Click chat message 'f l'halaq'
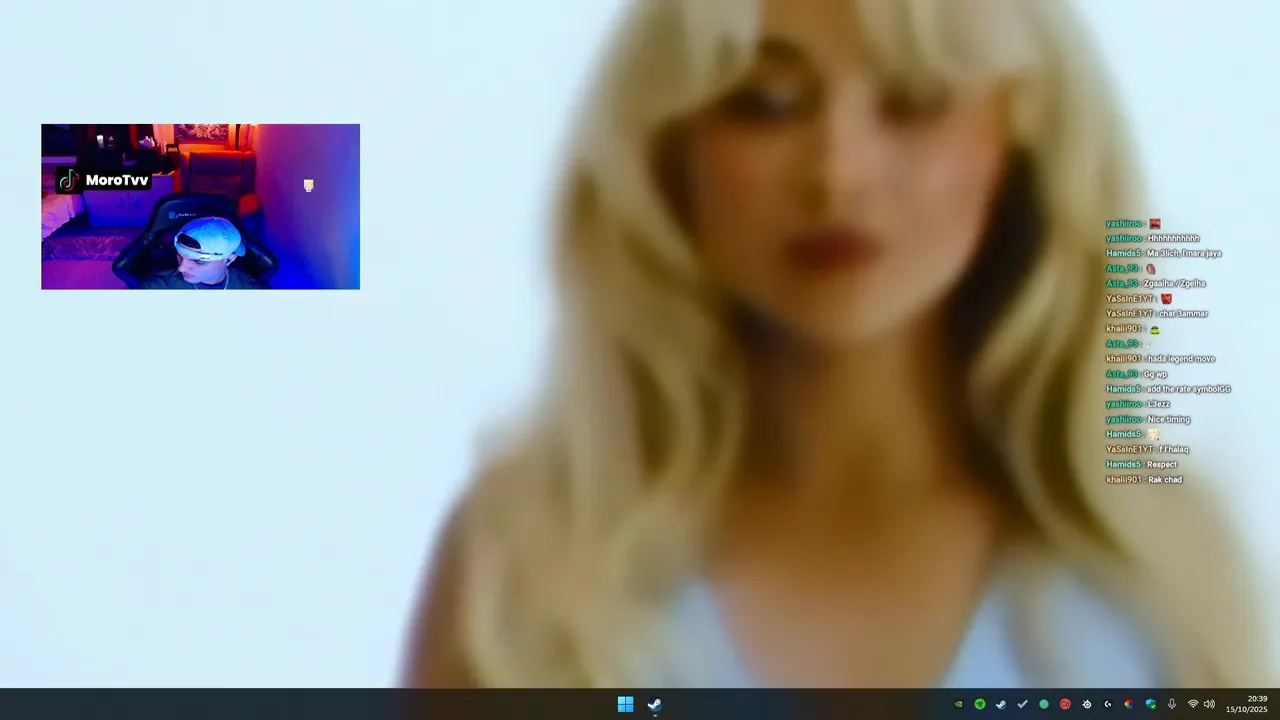The image size is (1280, 720). (x=1174, y=449)
